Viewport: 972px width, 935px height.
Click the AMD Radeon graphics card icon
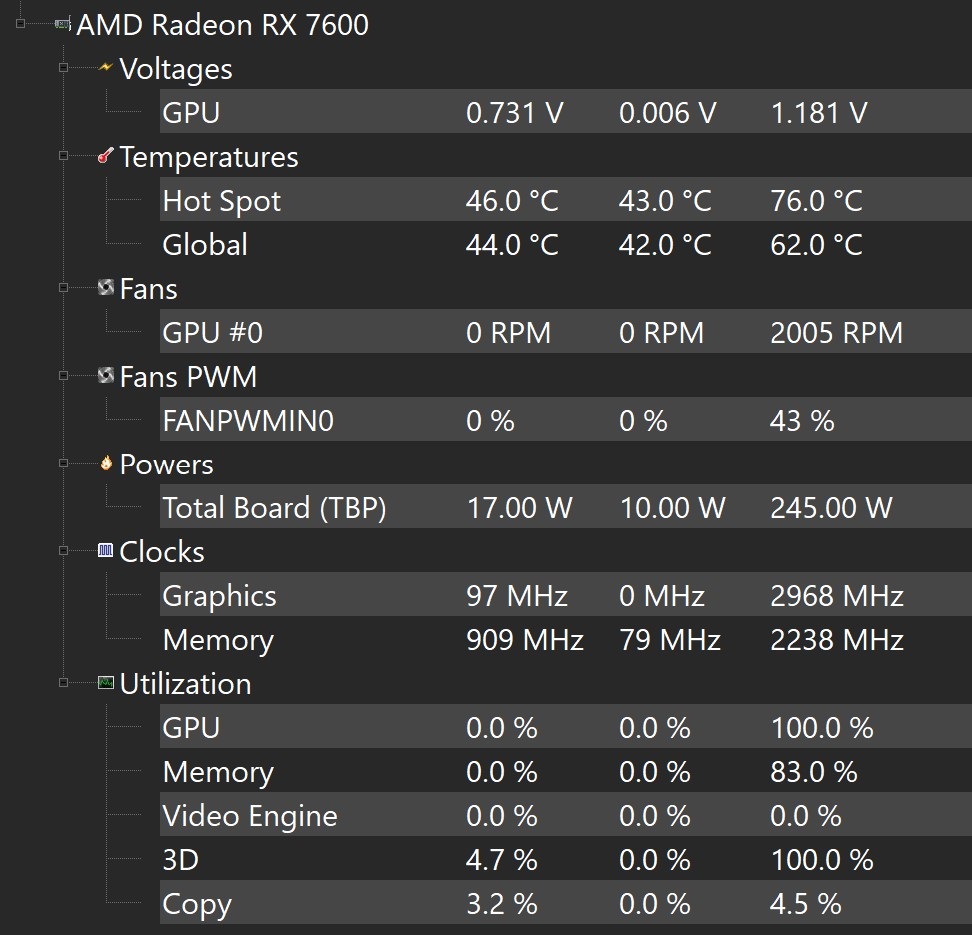62,24
